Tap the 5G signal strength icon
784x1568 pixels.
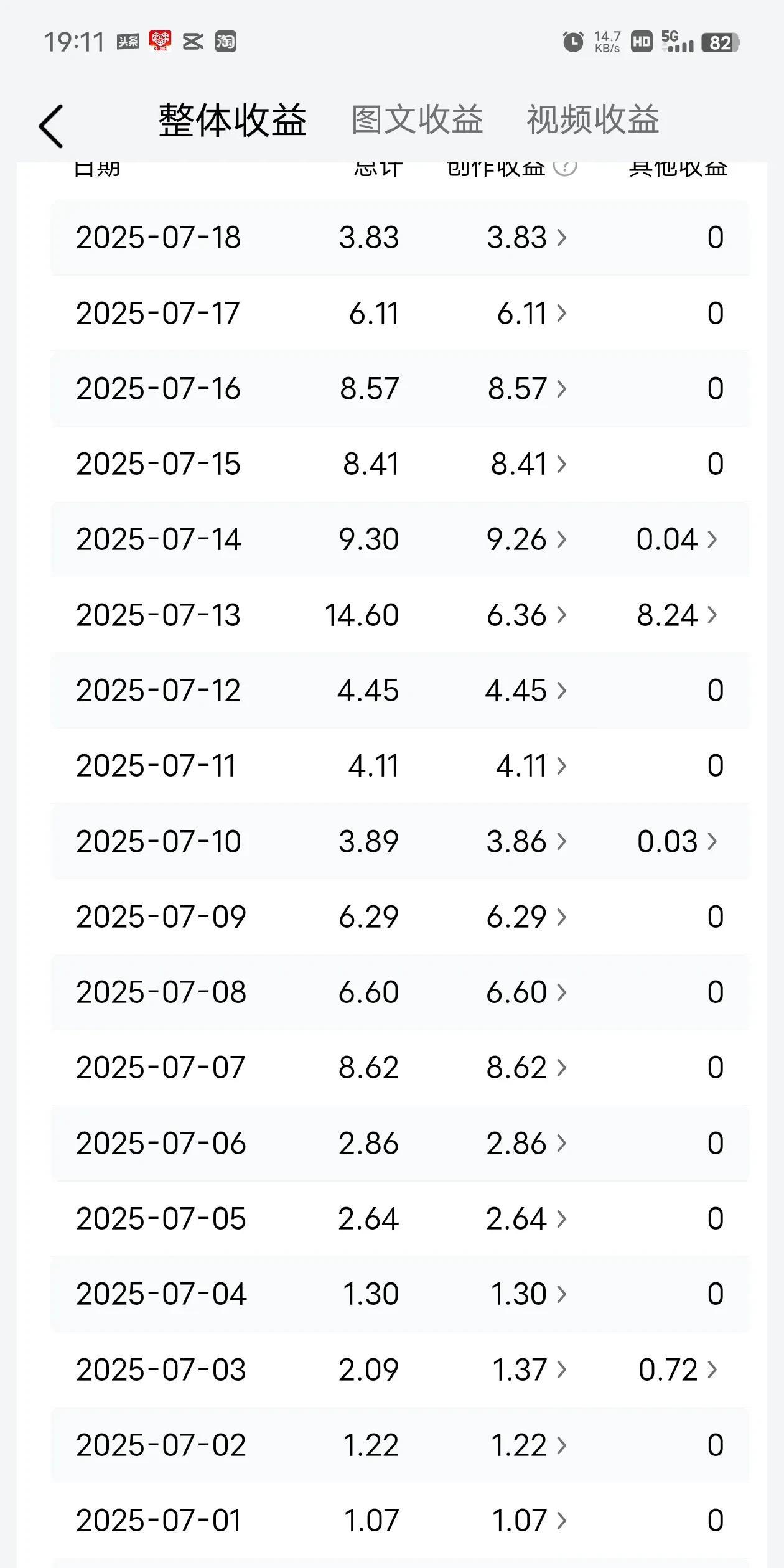tap(677, 42)
